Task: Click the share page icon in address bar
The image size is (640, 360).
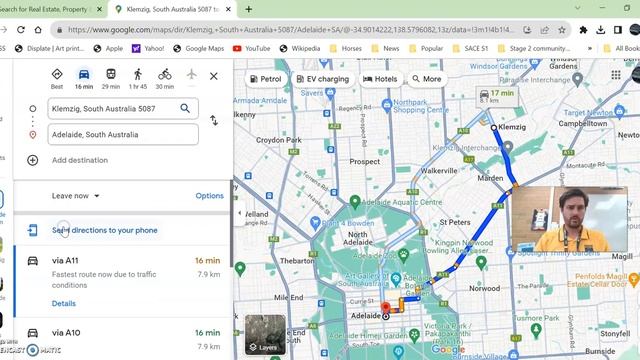Action: pyautogui.click(x=544, y=30)
